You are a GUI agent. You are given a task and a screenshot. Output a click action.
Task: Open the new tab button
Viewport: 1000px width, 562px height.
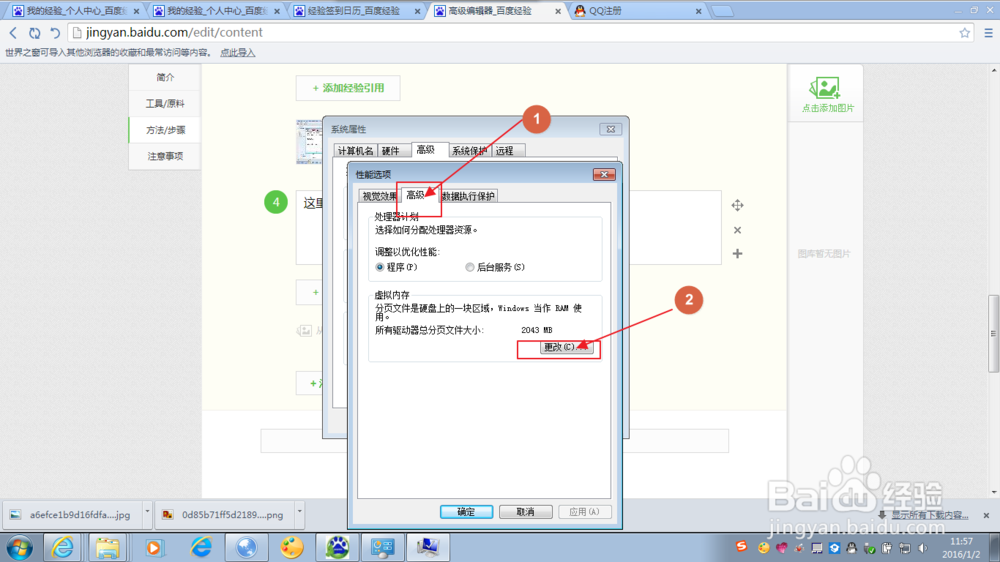[722, 11]
